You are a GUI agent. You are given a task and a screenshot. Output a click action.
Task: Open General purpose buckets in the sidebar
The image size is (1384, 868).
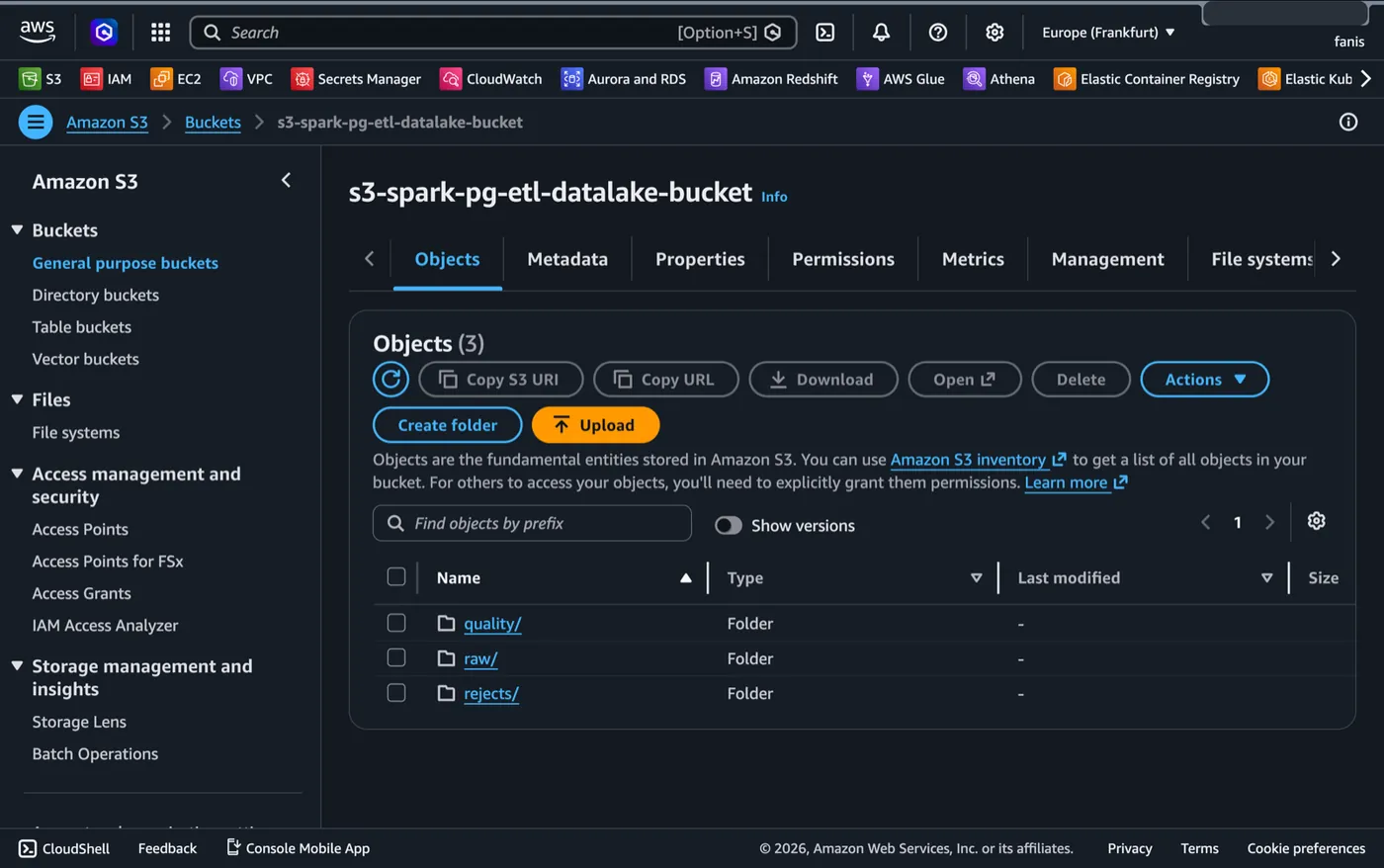point(125,262)
